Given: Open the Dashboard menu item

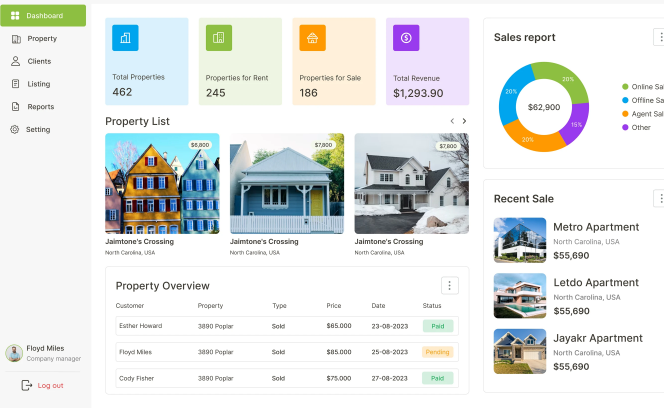Looking at the screenshot, I should (43, 16).
